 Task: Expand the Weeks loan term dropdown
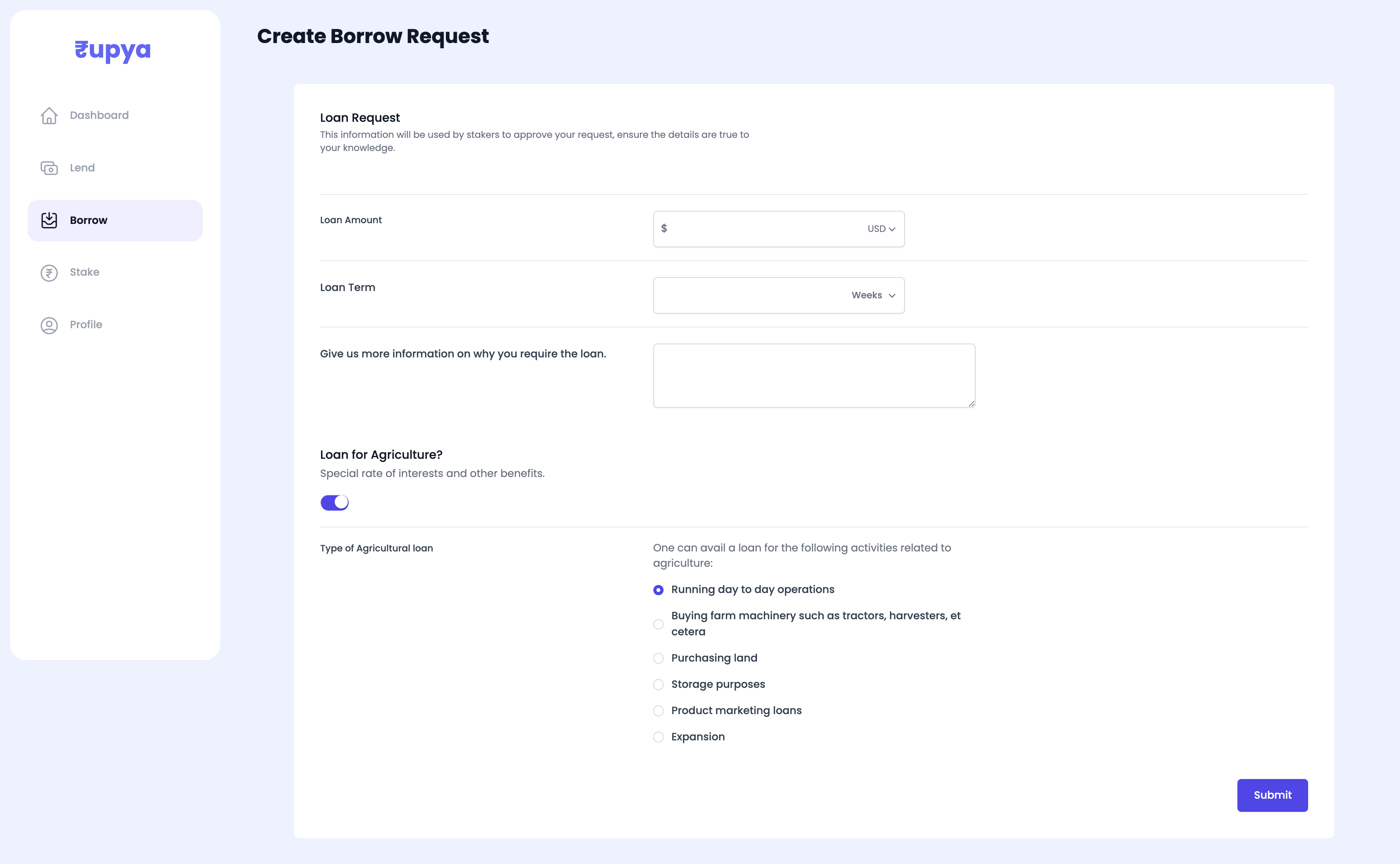[872, 295]
